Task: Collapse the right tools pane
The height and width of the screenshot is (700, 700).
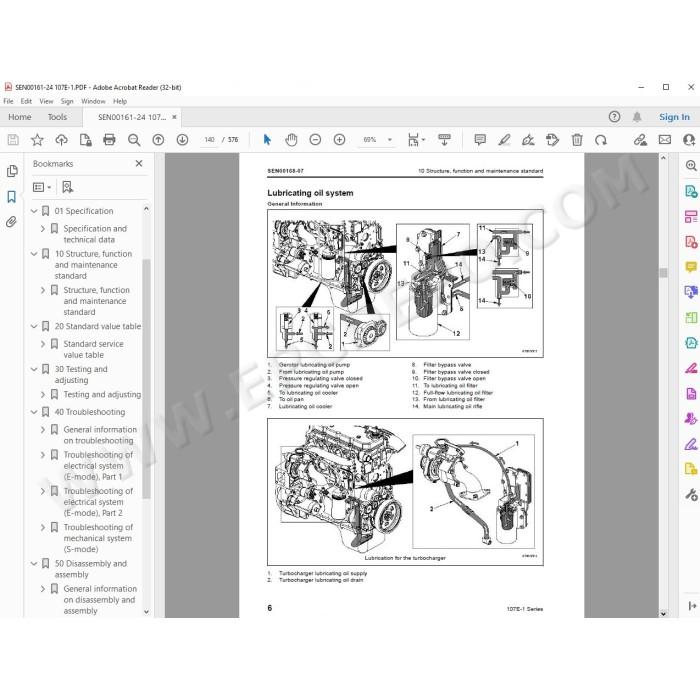Action: click(x=692, y=606)
